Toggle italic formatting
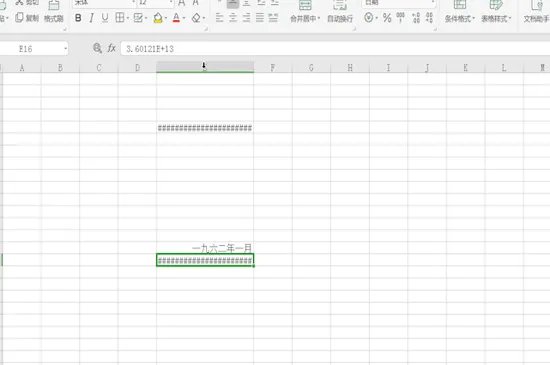This screenshot has width=550, height=365. tap(91, 18)
